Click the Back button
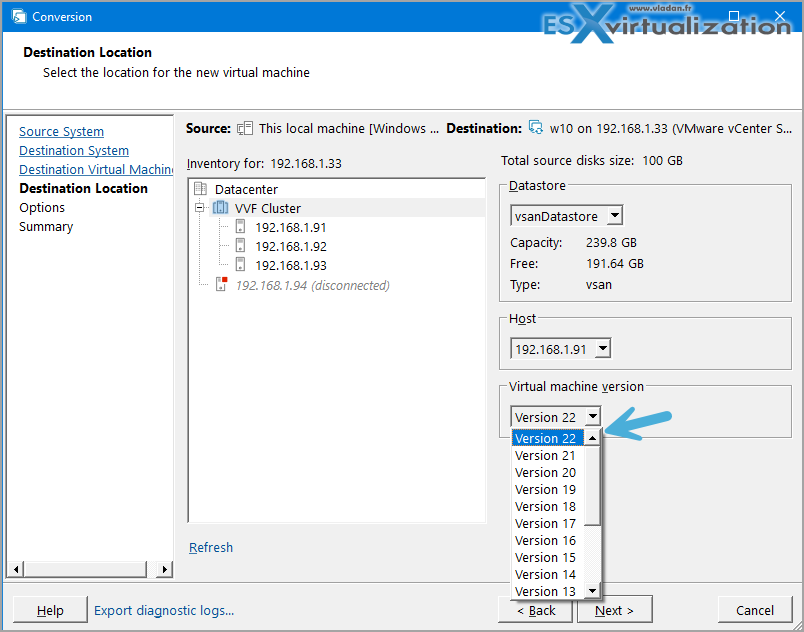This screenshot has height=632, width=804. (536, 609)
